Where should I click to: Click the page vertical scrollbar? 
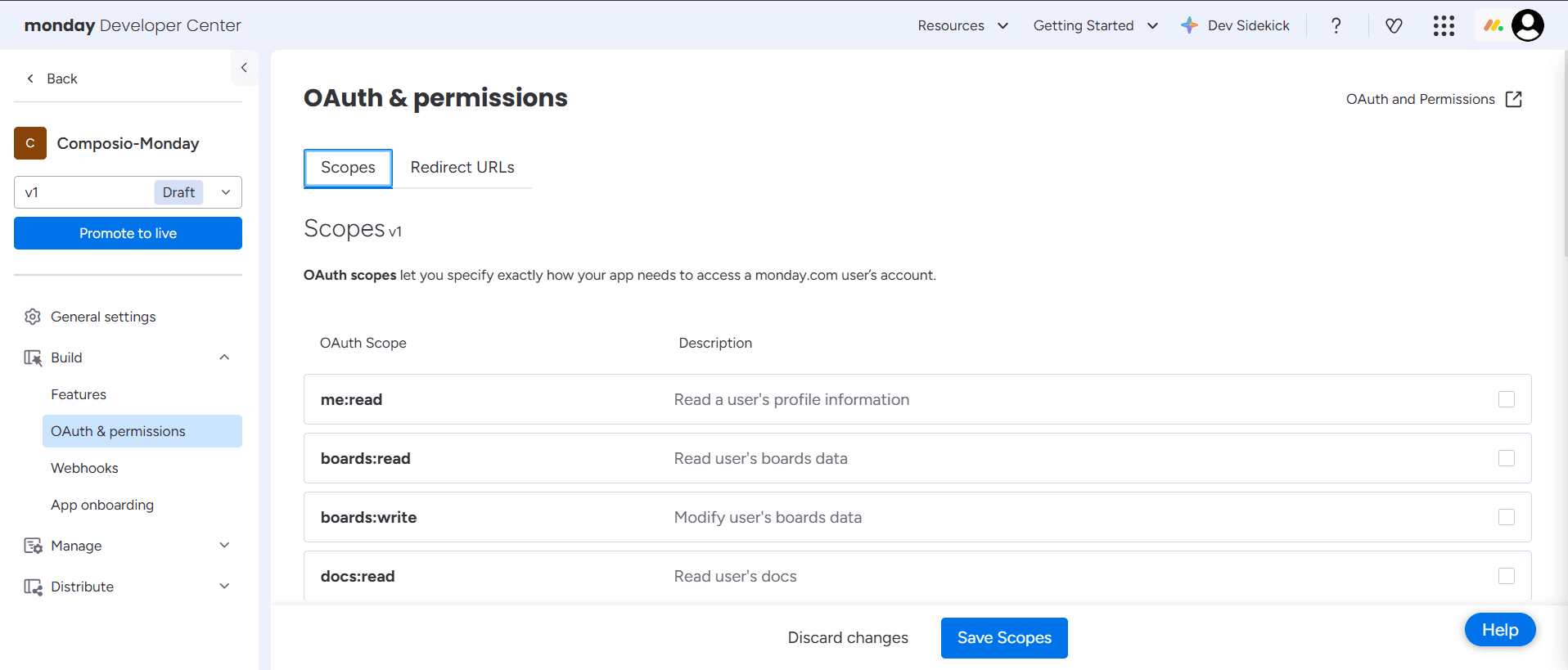click(1564, 155)
